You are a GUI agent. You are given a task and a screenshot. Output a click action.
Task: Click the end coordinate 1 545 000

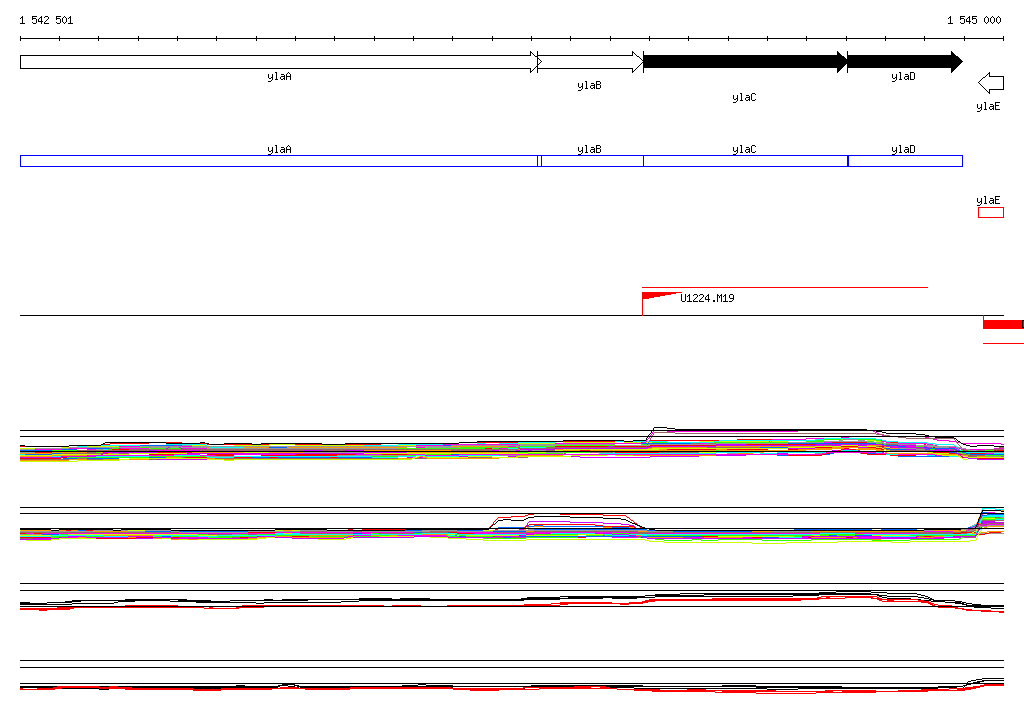click(974, 20)
